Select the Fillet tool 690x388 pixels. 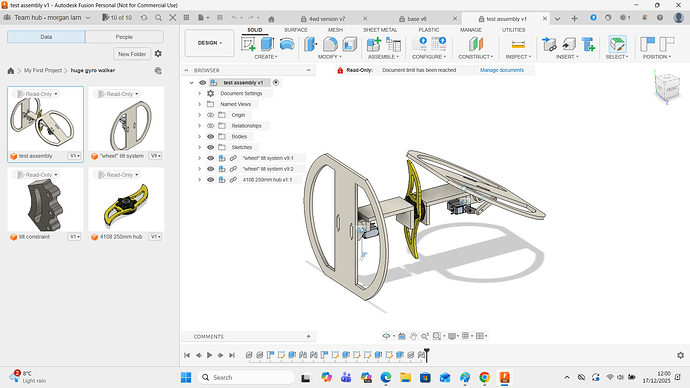330,44
